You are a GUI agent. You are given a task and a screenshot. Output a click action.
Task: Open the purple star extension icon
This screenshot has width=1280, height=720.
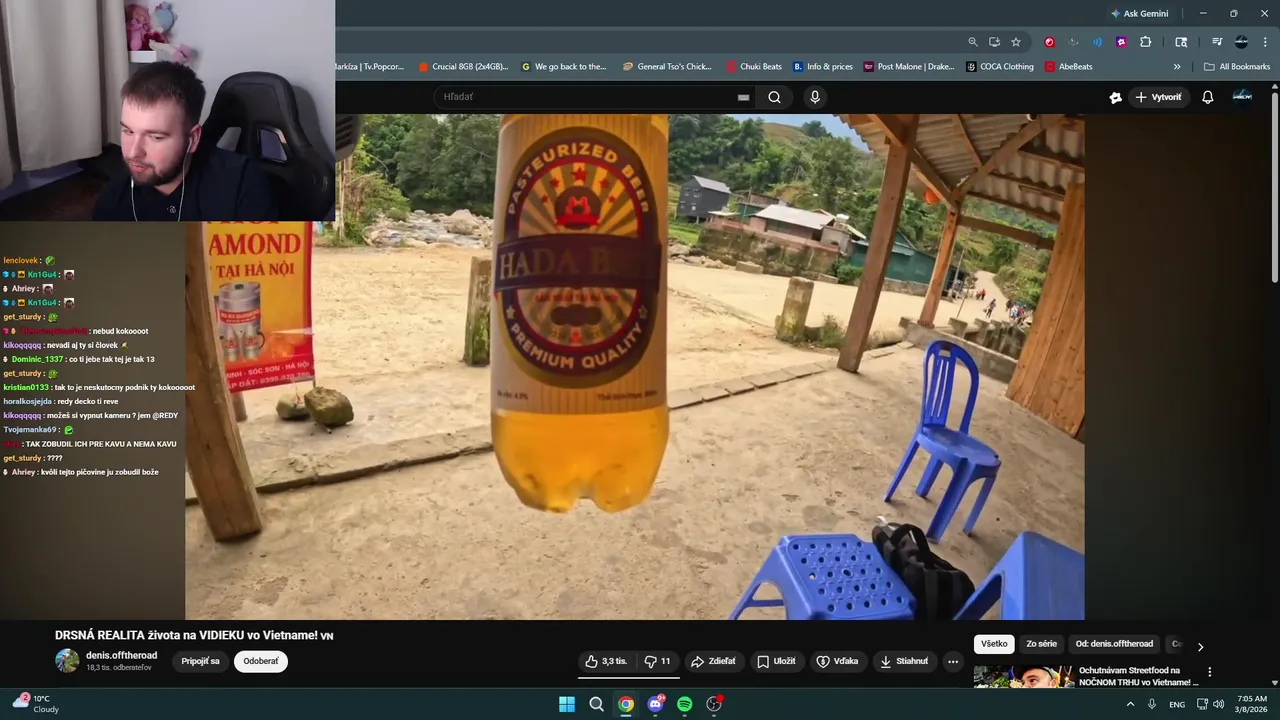pos(1121,42)
